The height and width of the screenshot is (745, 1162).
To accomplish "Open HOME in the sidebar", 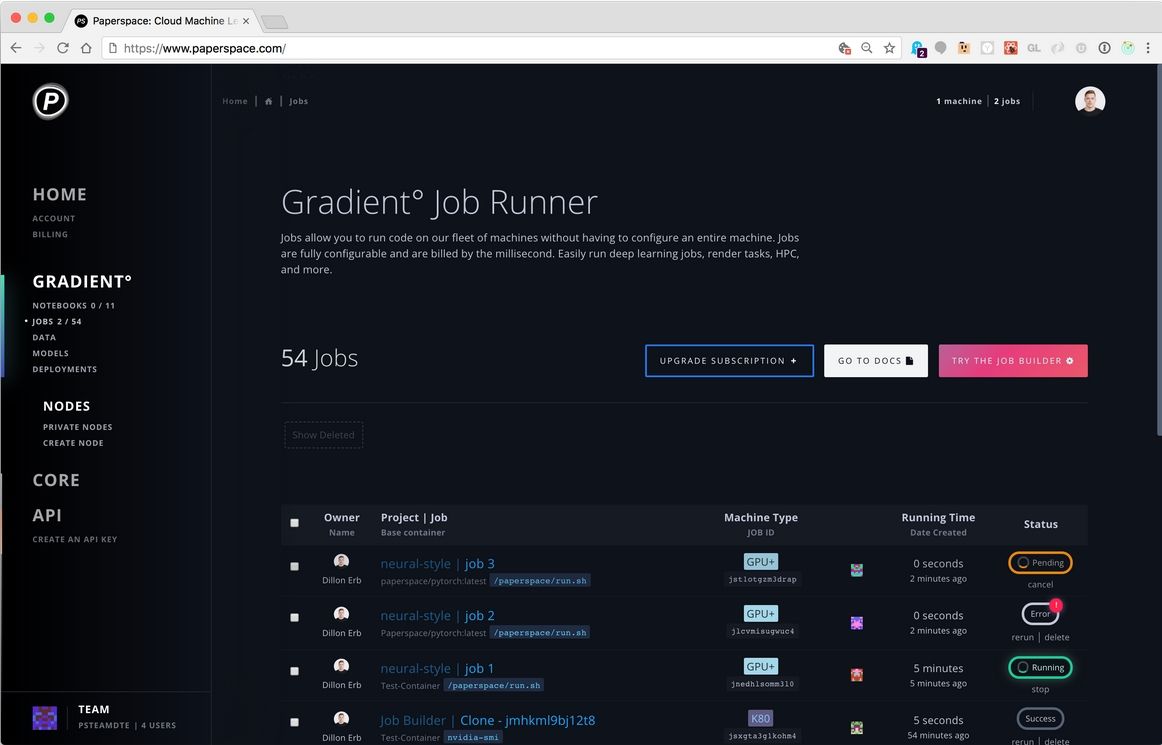I will [x=59, y=194].
